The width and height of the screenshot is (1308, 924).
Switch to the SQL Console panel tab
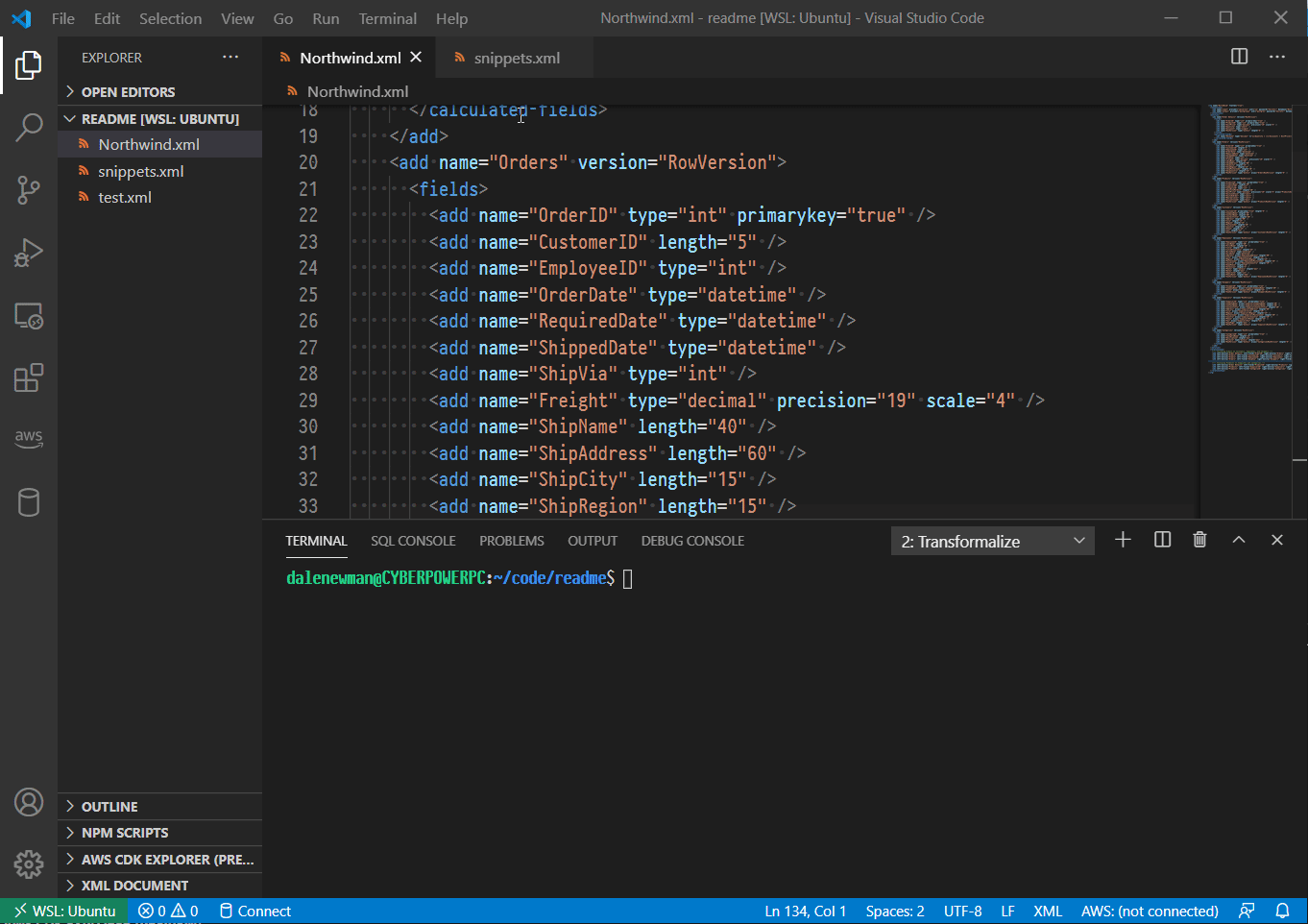[x=413, y=541]
